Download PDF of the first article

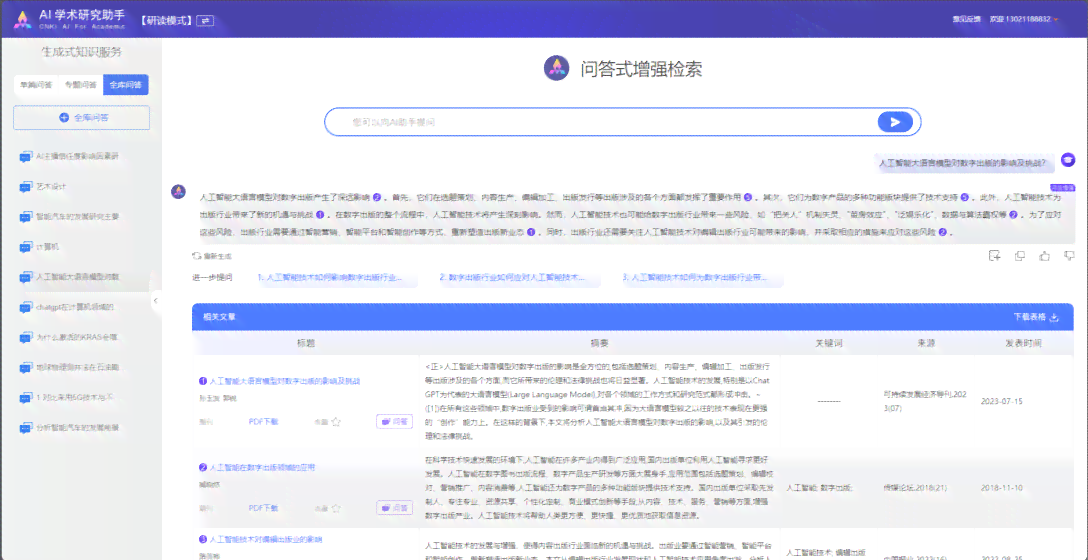tap(263, 421)
